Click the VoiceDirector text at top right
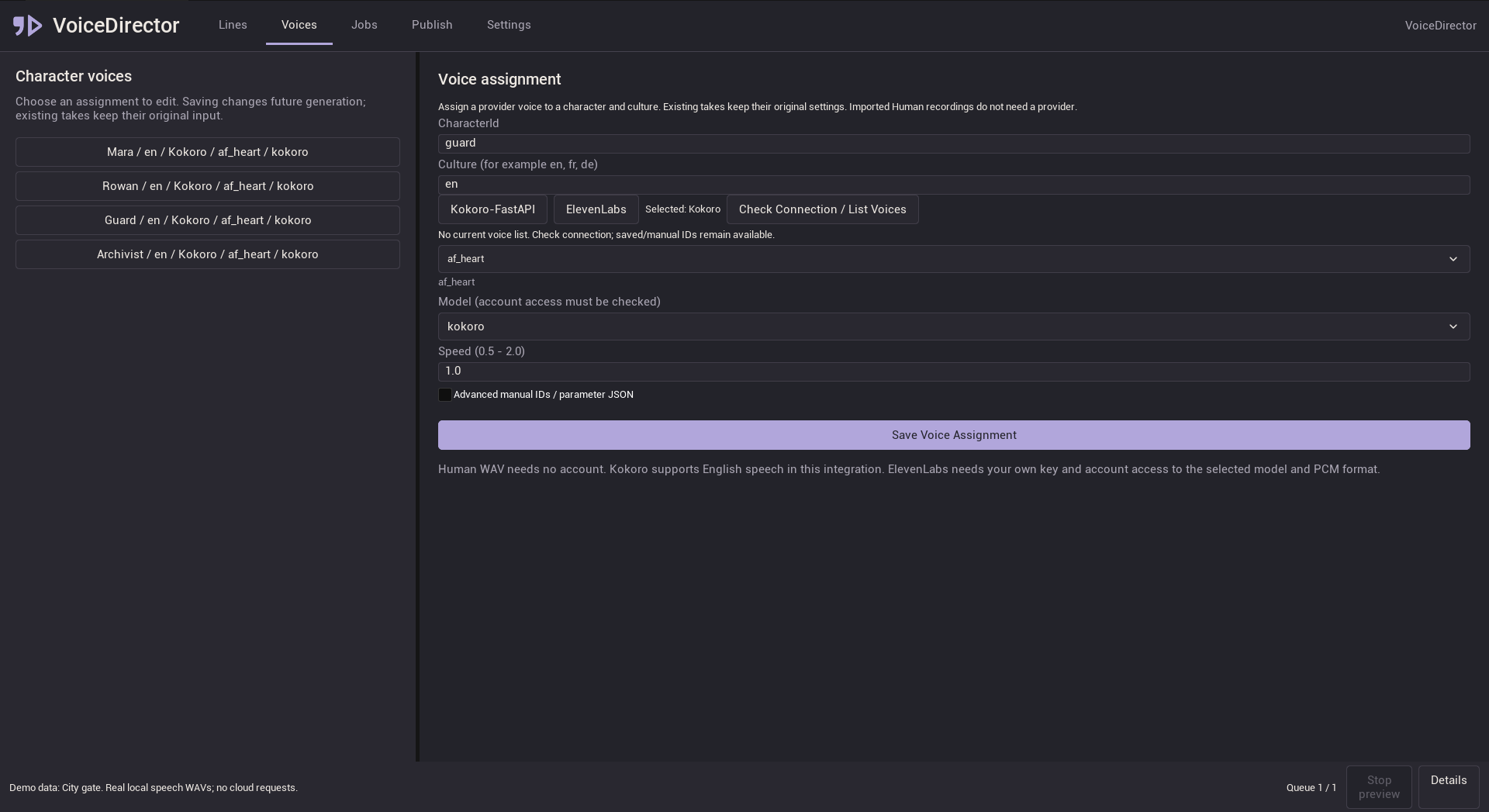 [x=1440, y=26]
